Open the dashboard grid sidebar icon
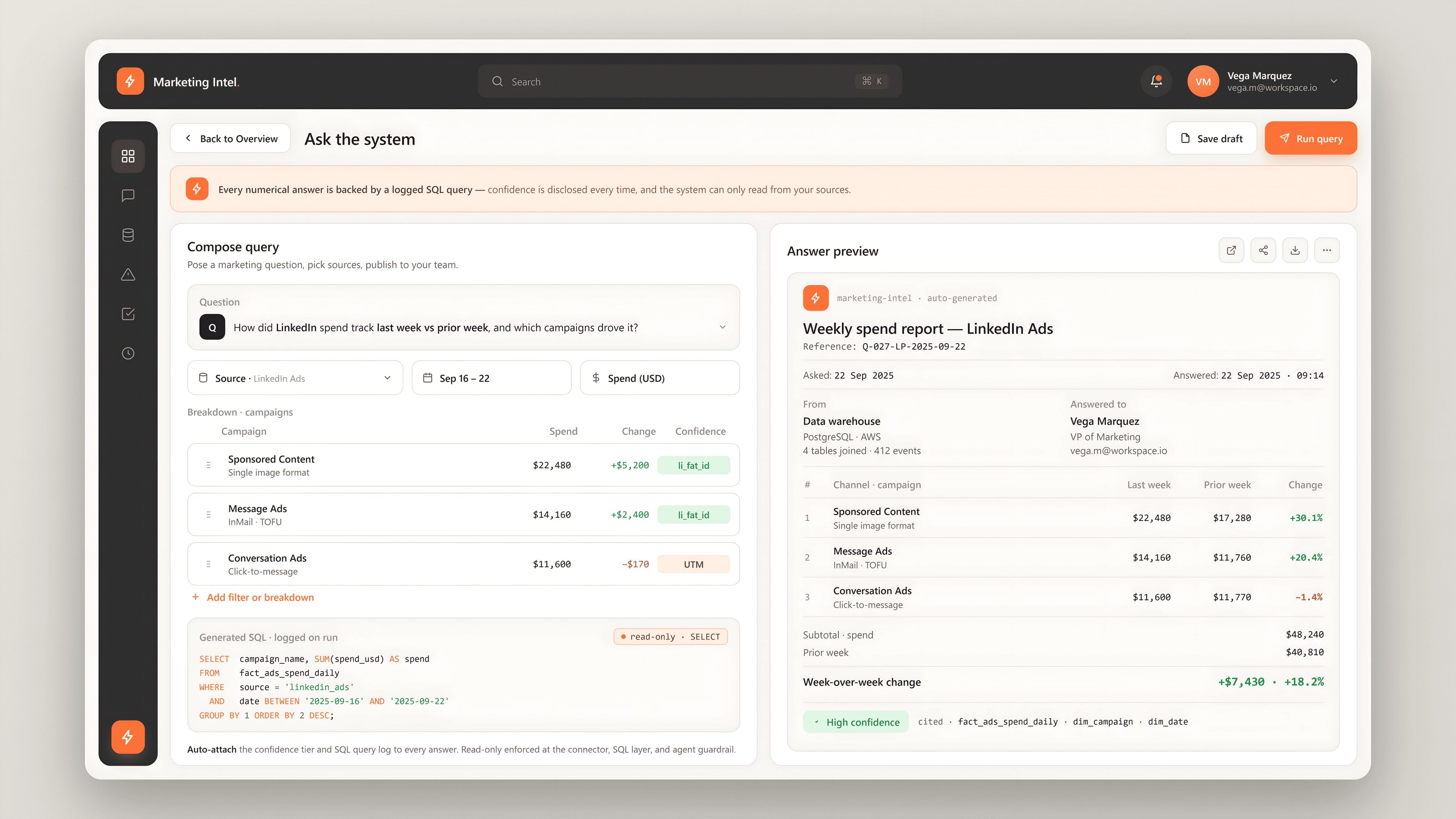The height and width of the screenshot is (819, 1456). pyautogui.click(x=128, y=156)
